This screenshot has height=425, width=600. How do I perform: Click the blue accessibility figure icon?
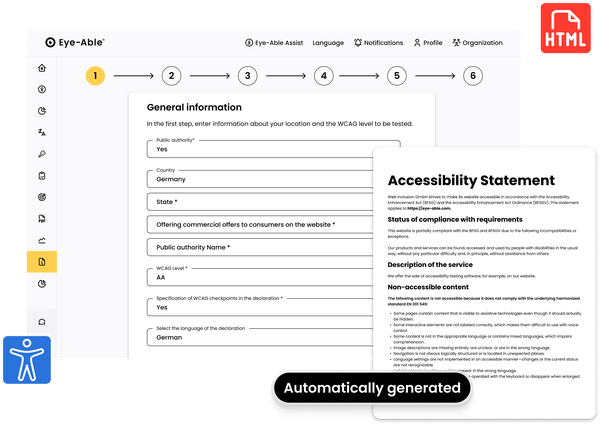(x=27, y=360)
